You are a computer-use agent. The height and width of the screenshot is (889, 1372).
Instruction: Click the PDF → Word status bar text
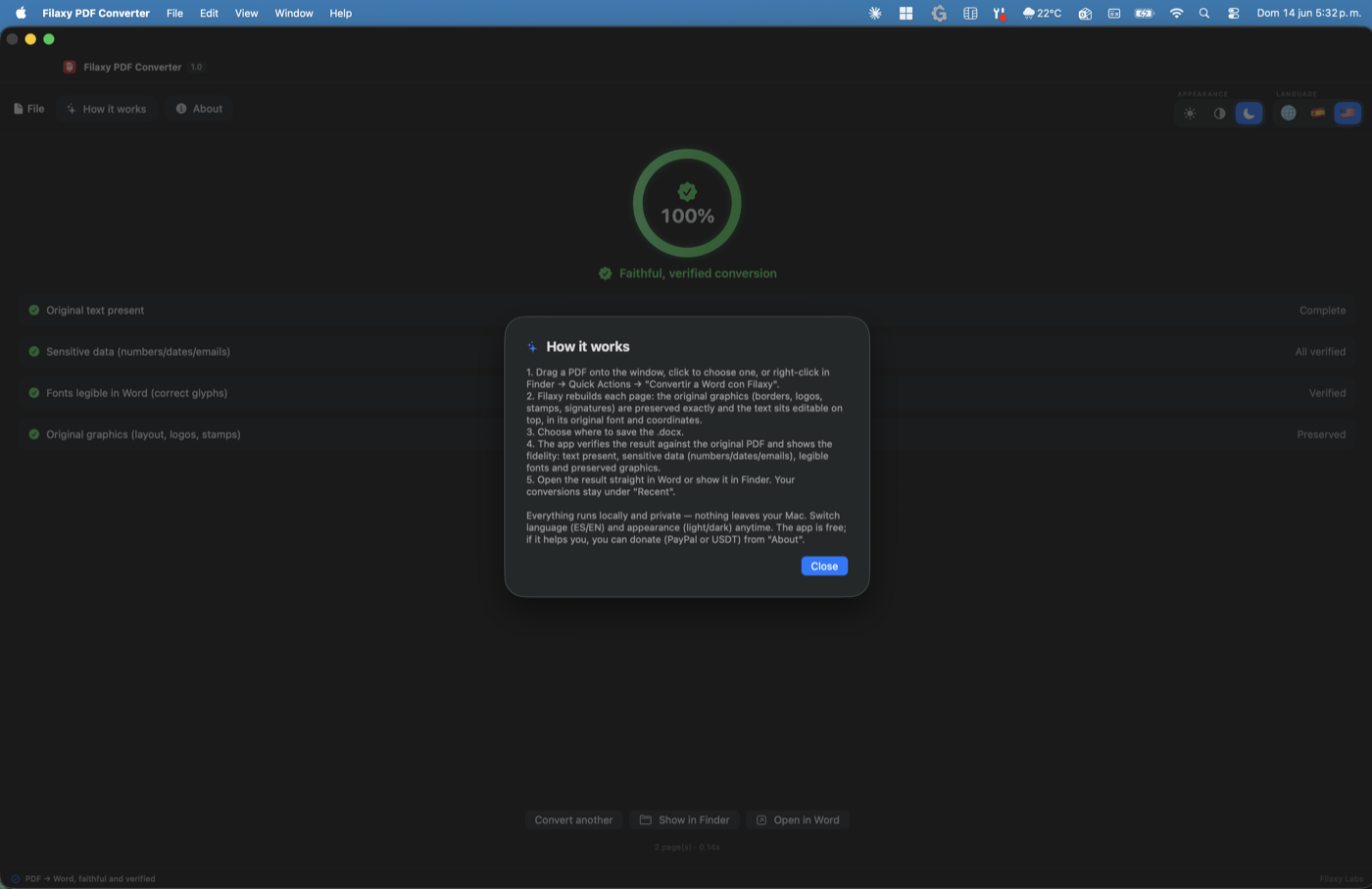tap(90, 879)
